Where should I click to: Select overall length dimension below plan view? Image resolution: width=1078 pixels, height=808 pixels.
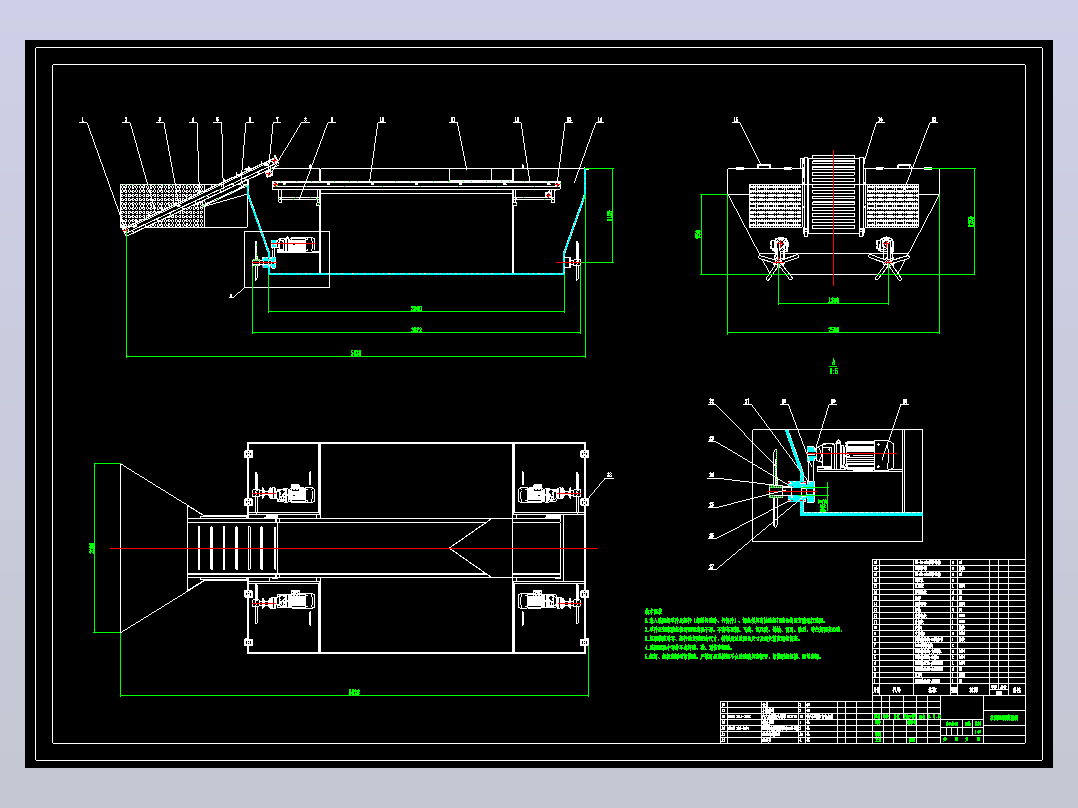point(354,692)
